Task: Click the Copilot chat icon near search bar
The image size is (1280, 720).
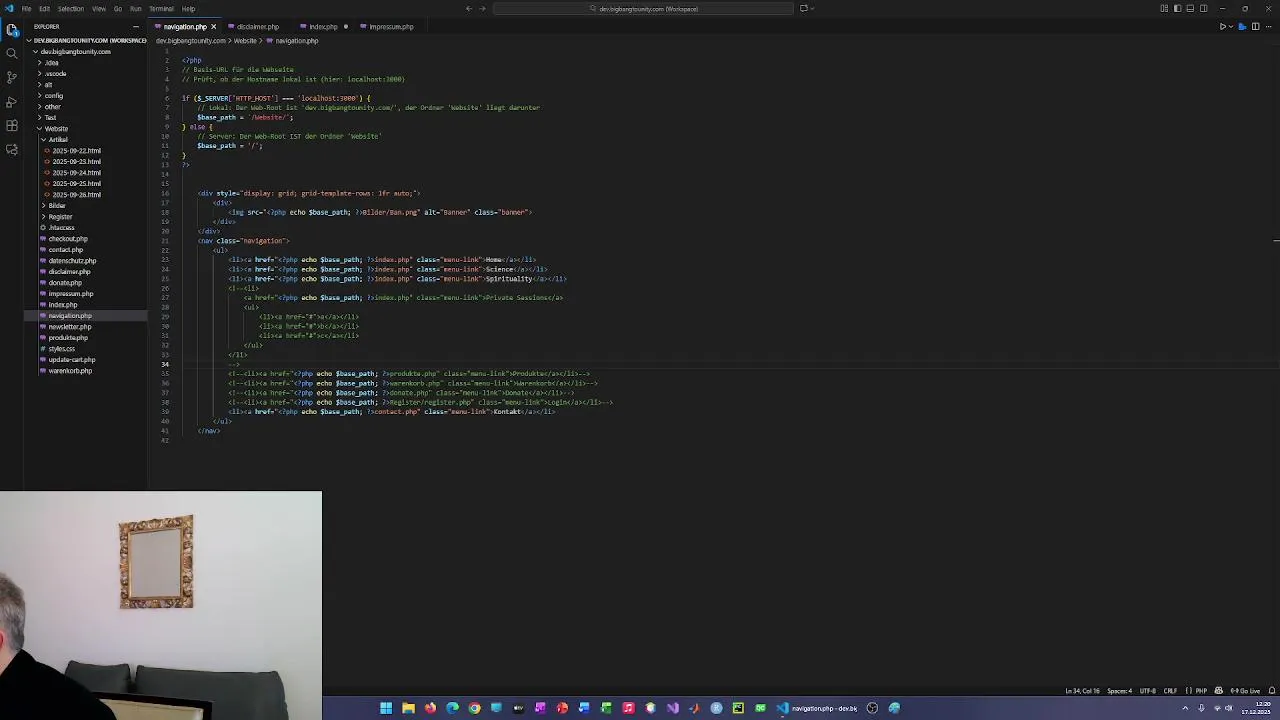Action: [x=803, y=9]
